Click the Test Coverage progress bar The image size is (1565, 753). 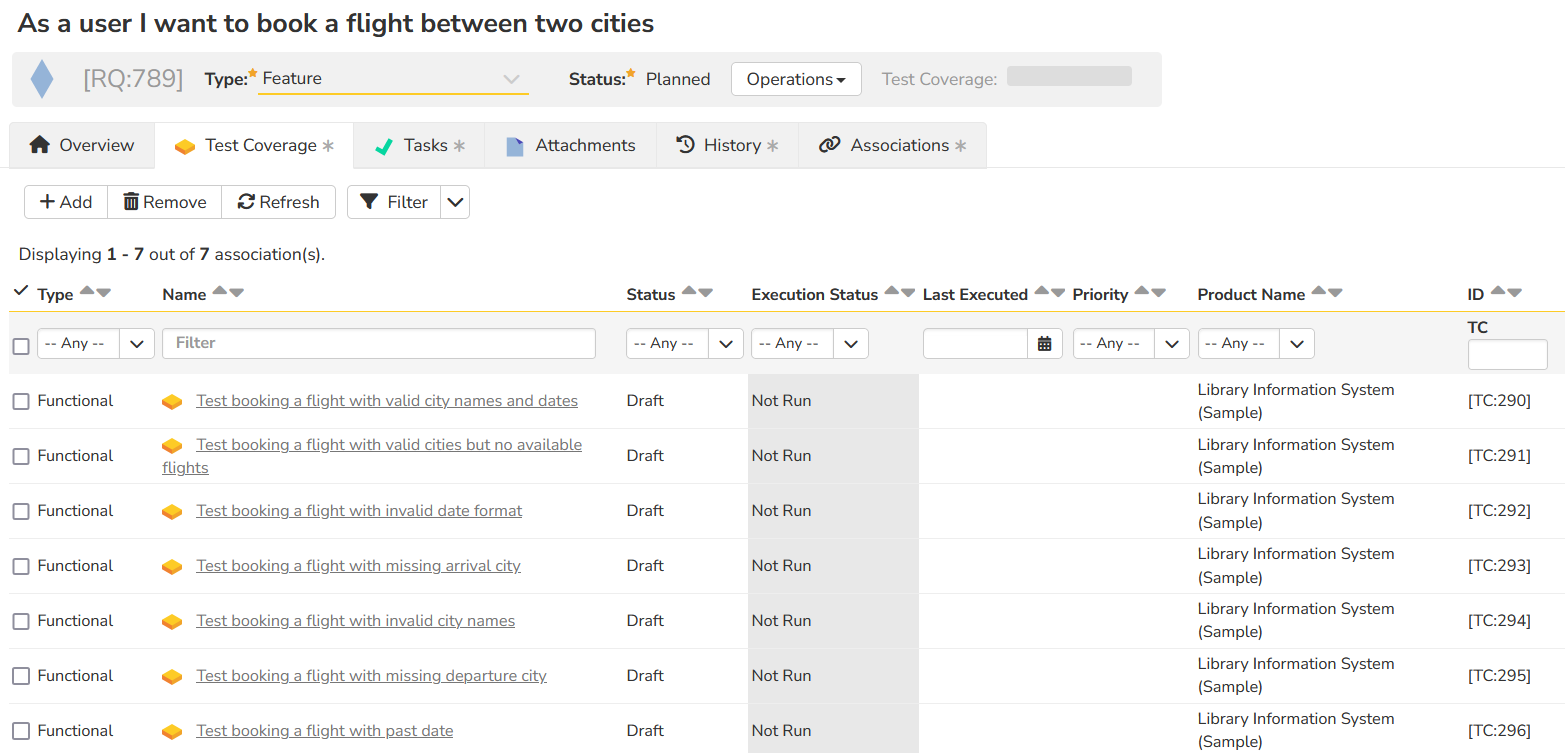(x=1069, y=77)
